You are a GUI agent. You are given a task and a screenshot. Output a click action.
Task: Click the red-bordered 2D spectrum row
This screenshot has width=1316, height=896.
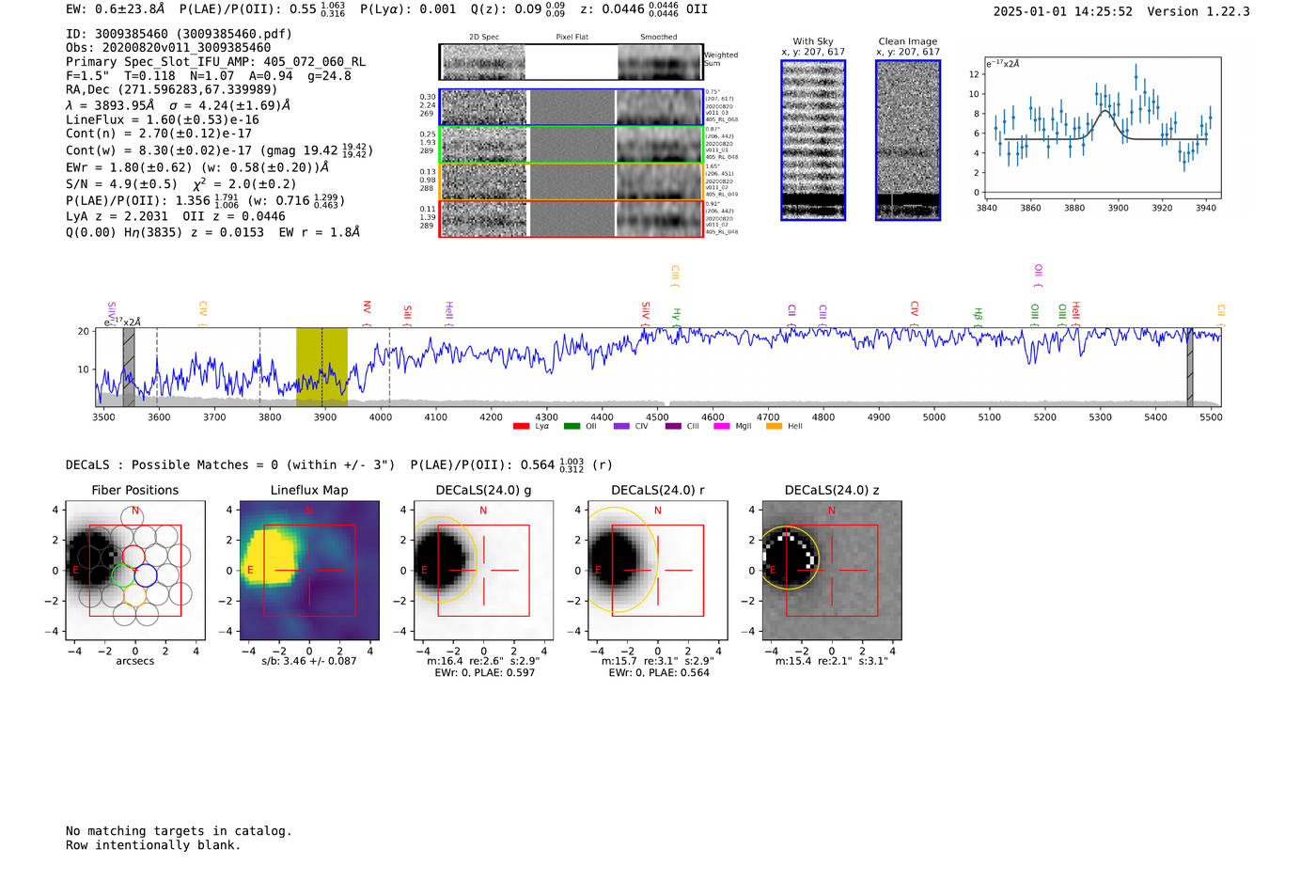tap(572, 218)
